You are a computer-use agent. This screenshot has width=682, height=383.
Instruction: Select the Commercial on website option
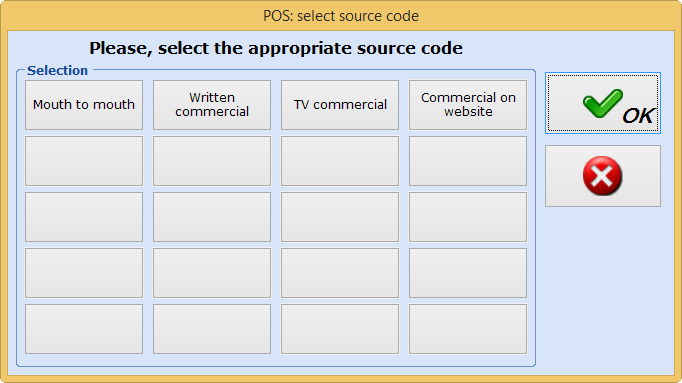click(468, 105)
